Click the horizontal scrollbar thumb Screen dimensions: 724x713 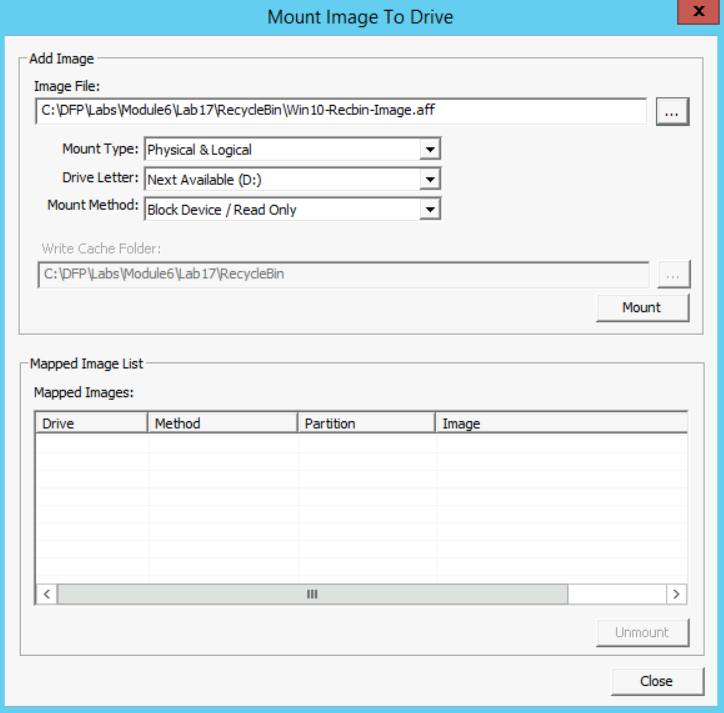(x=312, y=594)
